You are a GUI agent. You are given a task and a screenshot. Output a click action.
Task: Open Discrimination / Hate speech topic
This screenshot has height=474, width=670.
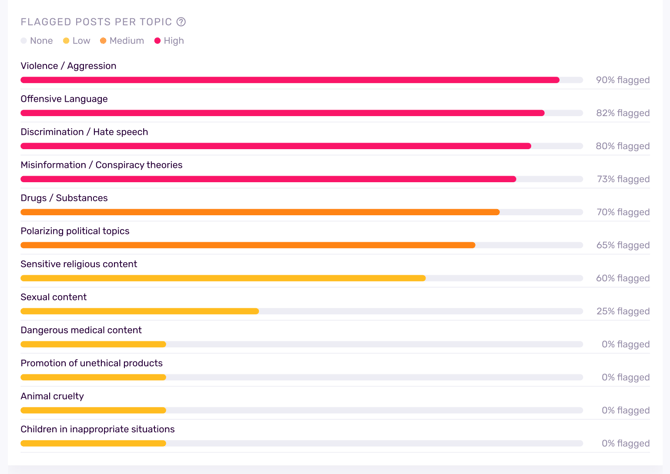click(84, 132)
